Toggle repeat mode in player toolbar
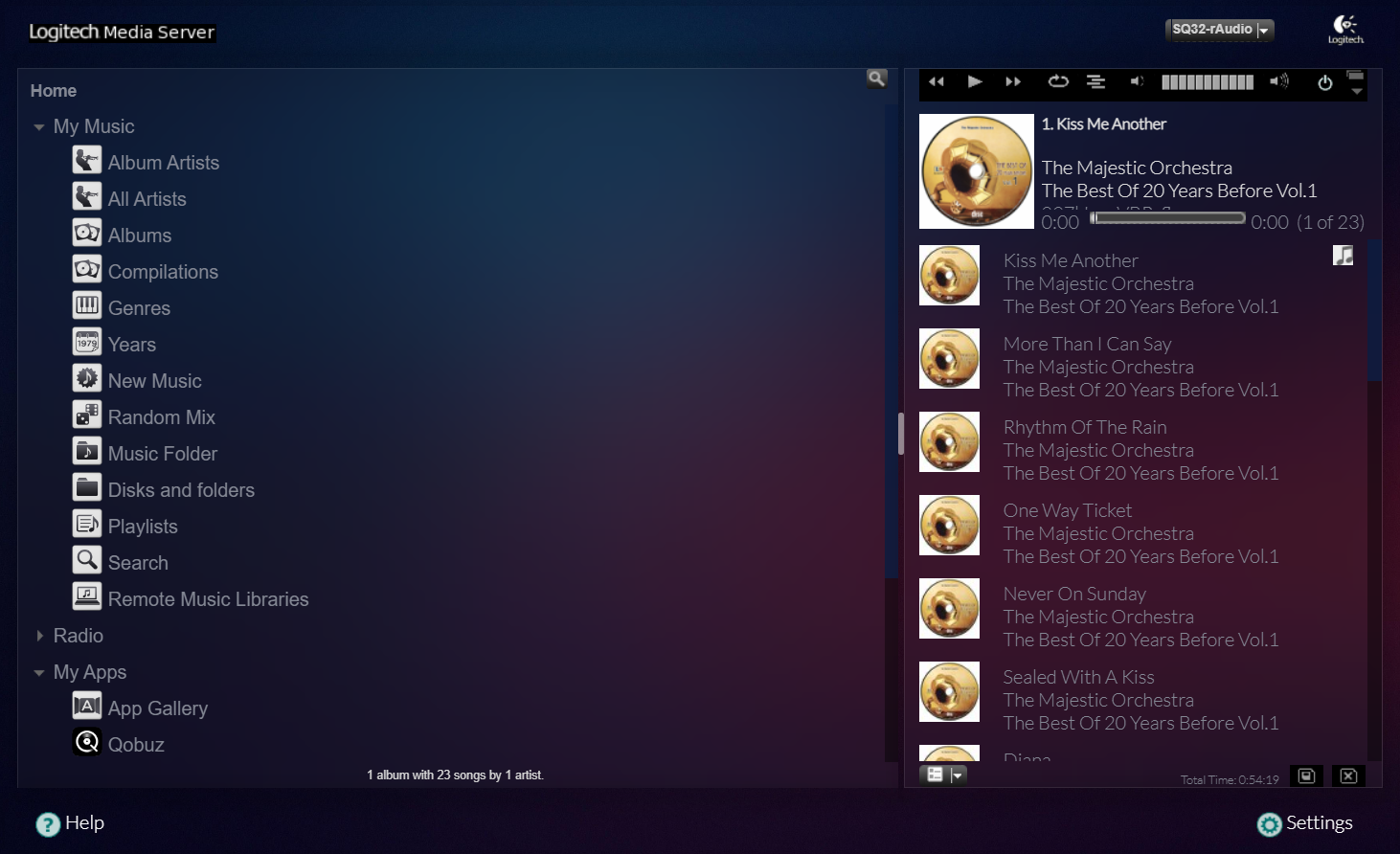 click(1058, 81)
